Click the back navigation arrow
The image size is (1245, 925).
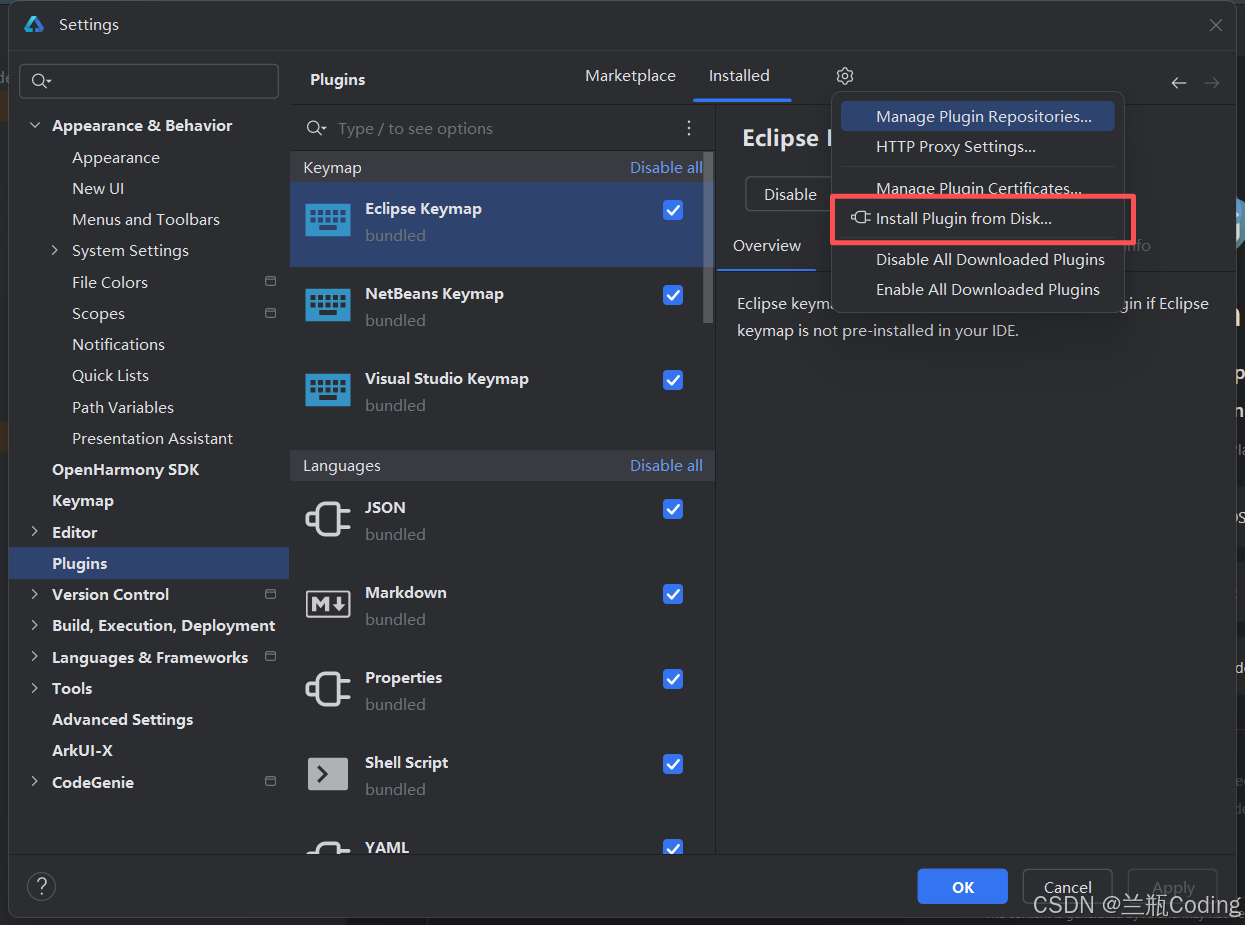pyautogui.click(x=1179, y=83)
